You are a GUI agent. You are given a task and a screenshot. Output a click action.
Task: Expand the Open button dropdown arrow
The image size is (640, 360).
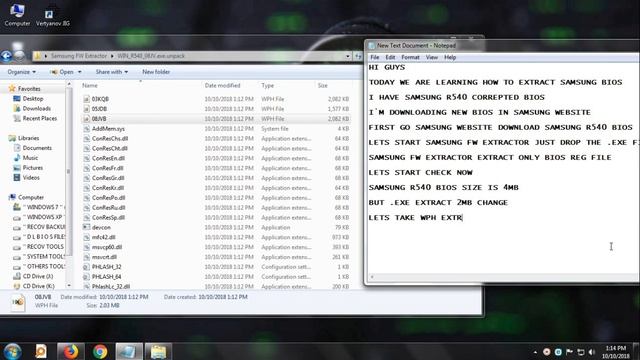click(x=80, y=72)
